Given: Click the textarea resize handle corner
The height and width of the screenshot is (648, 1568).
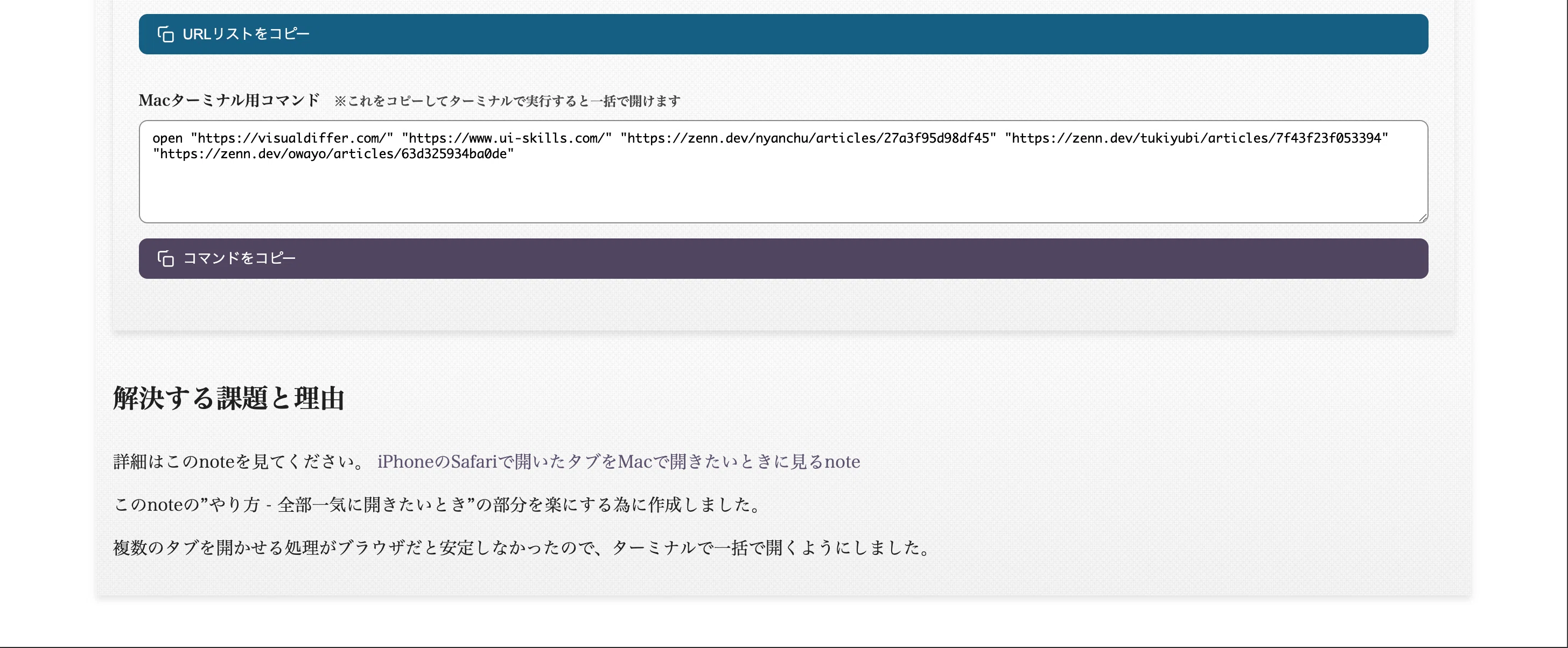Looking at the screenshot, I should [1423, 217].
